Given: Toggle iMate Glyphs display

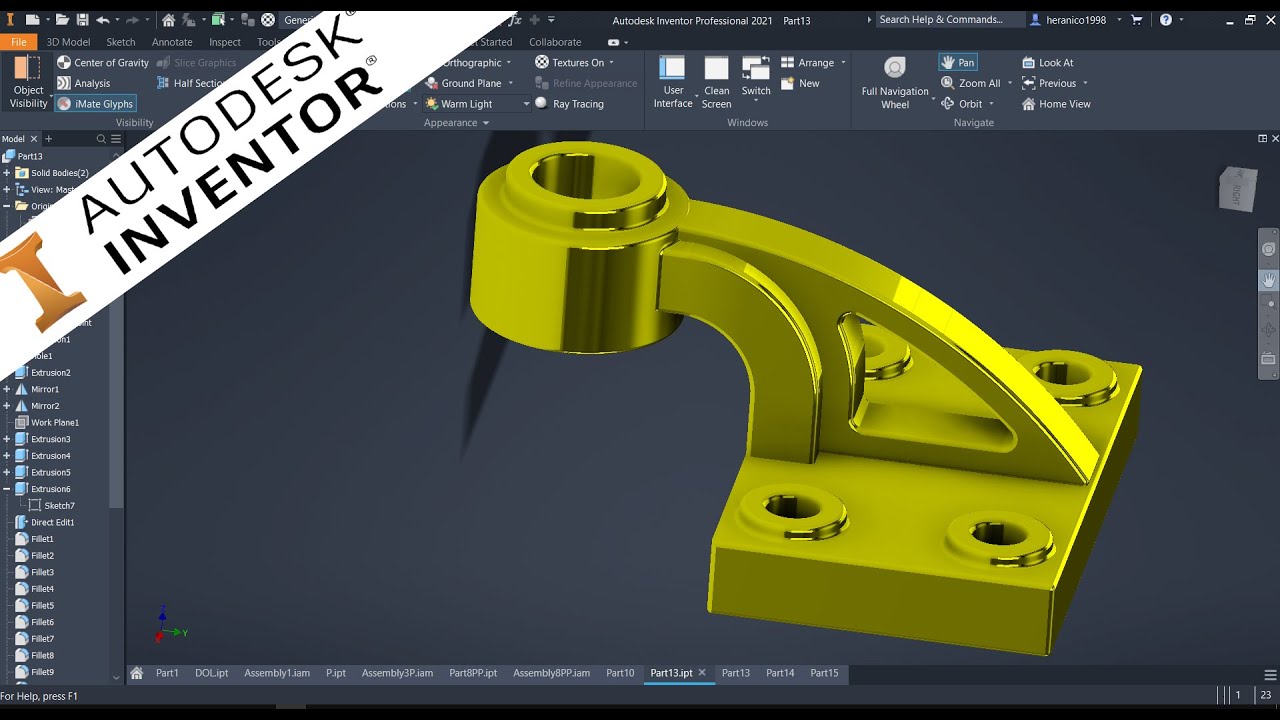Looking at the screenshot, I should point(95,104).
